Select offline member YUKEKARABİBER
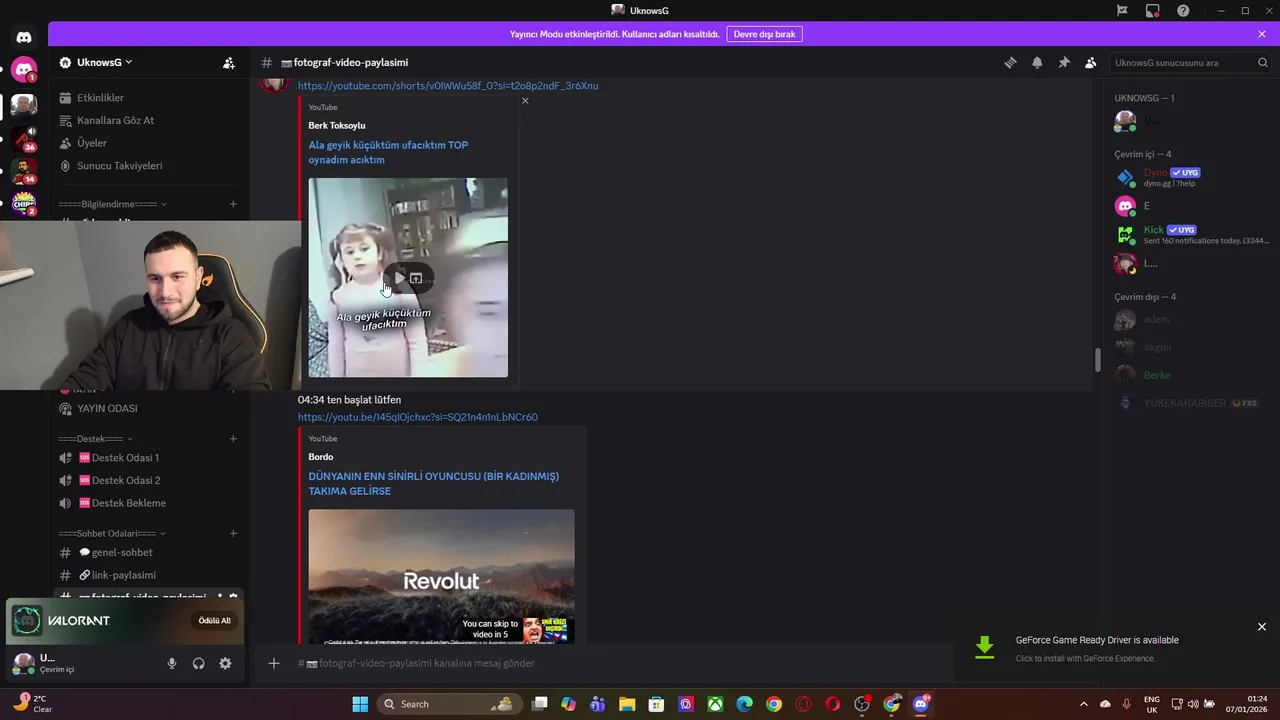Image resolution: width=1280 pixels, height=720 pixels. coord(1190,403)
